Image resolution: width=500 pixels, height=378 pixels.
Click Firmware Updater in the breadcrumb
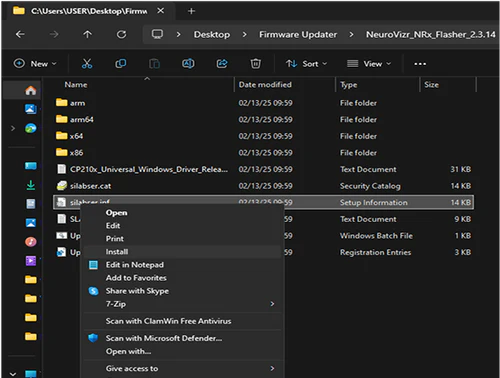coord(298,35)
